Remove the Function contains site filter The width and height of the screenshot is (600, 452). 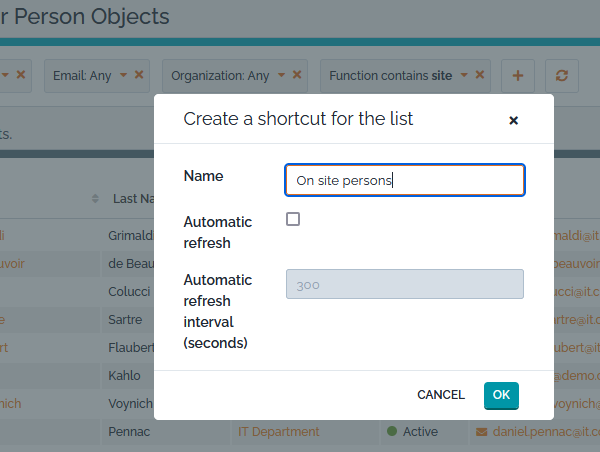[x=480, y=75]
